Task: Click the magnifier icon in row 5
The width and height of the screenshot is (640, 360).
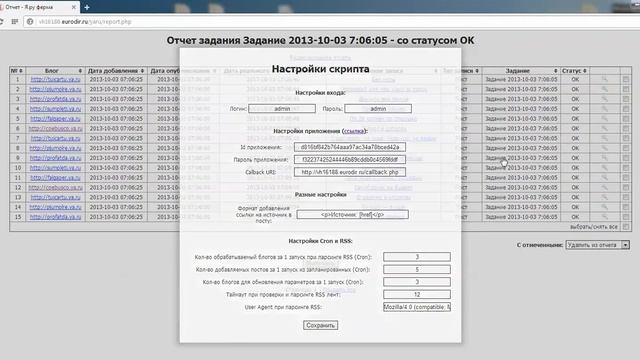Action: (x=604, y=118)
